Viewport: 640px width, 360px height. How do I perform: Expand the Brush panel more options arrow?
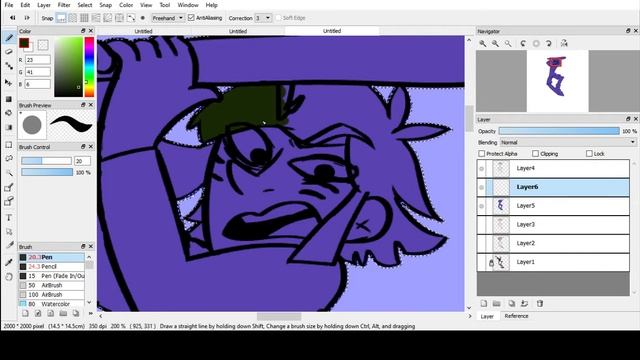(91, 313)
